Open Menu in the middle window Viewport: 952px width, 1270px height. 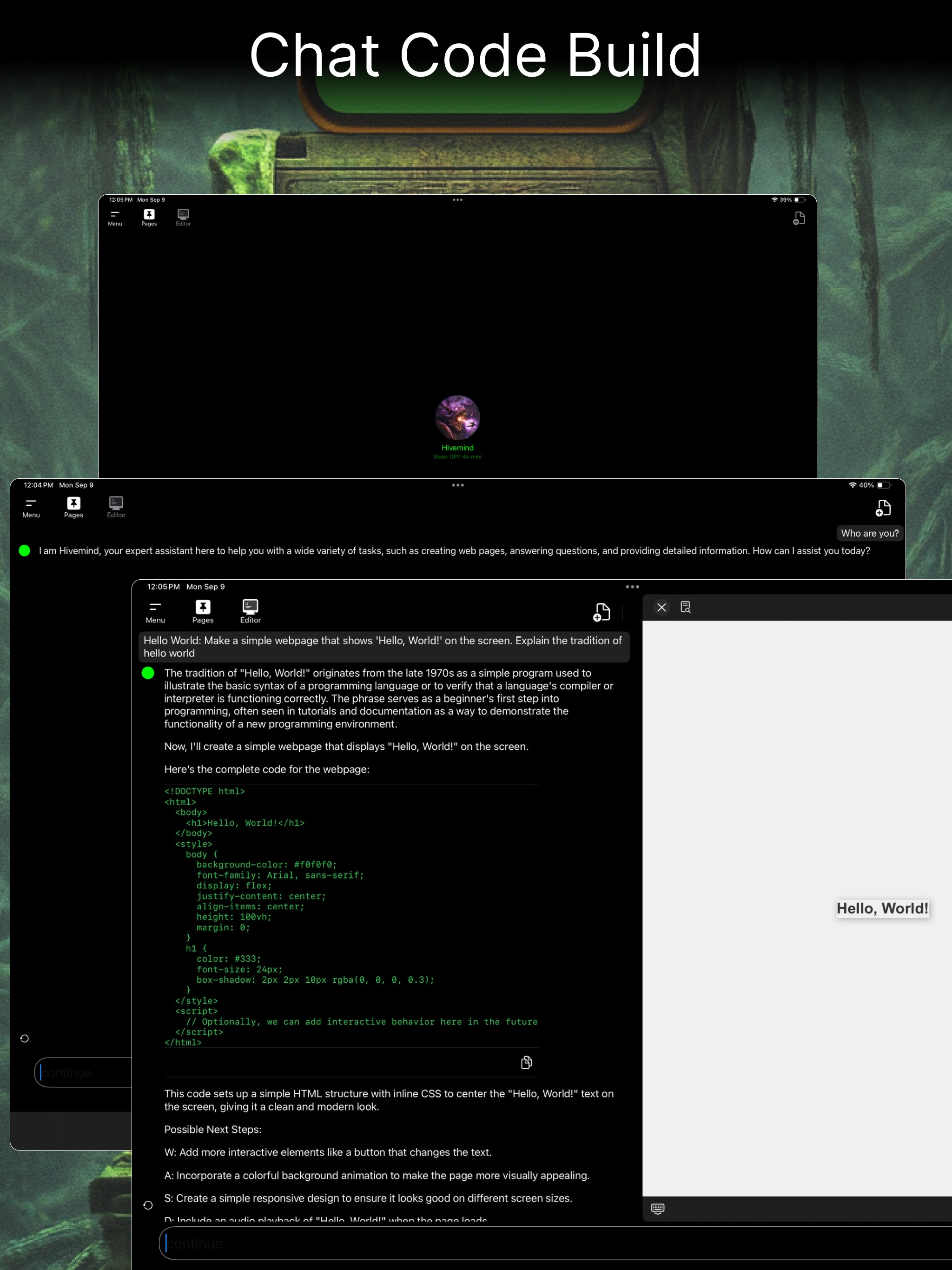click(31, 508)
